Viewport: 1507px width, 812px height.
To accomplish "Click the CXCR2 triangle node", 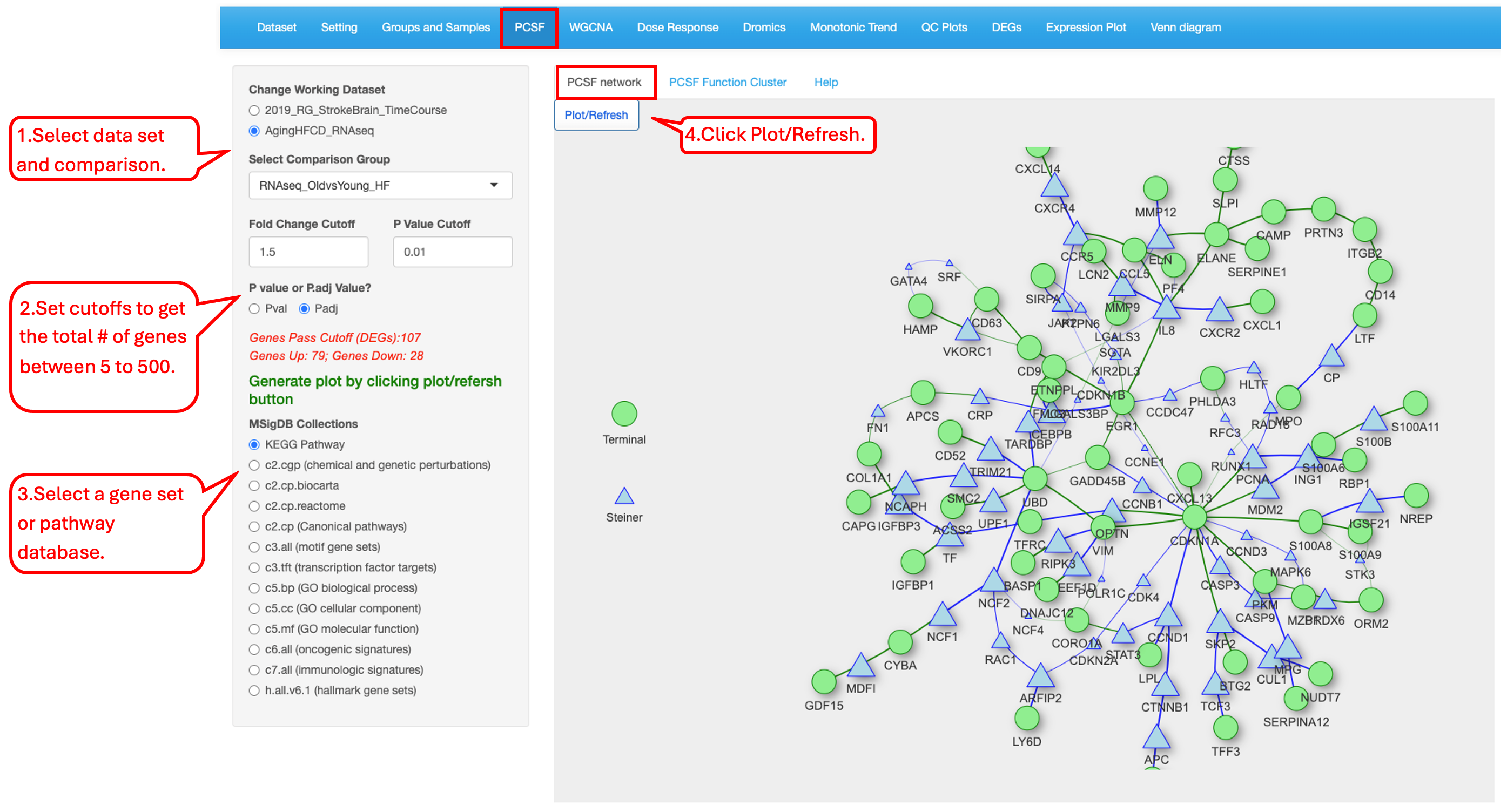I will click(x=1219, y=310).
